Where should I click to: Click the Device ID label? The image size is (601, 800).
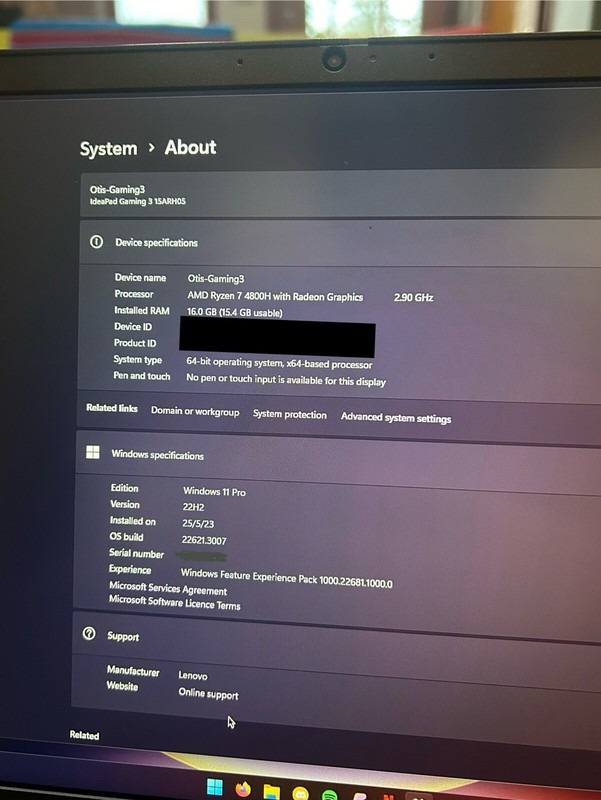(x=133, y=327)
